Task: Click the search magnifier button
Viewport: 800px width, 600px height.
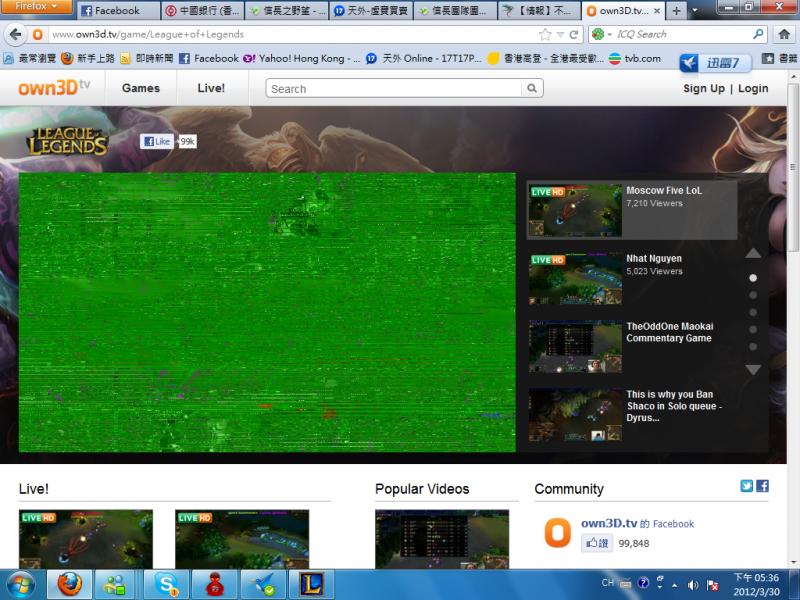Action: tap(535, 89)
